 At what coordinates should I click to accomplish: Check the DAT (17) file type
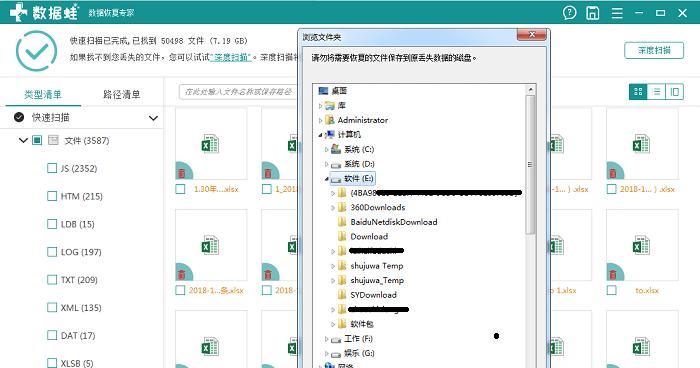(x=52, y=335)
